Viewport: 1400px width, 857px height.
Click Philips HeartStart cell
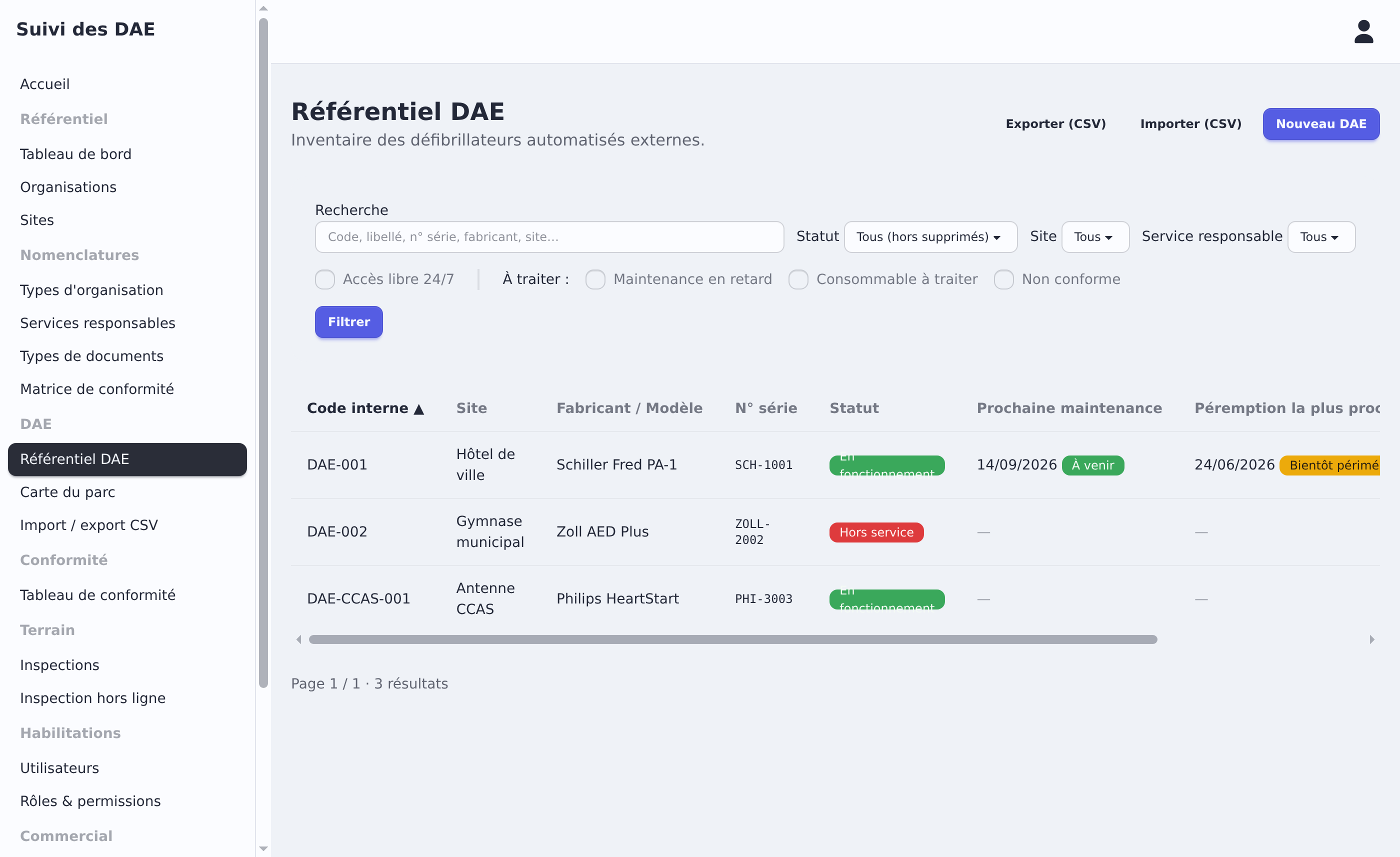(617, 599)
